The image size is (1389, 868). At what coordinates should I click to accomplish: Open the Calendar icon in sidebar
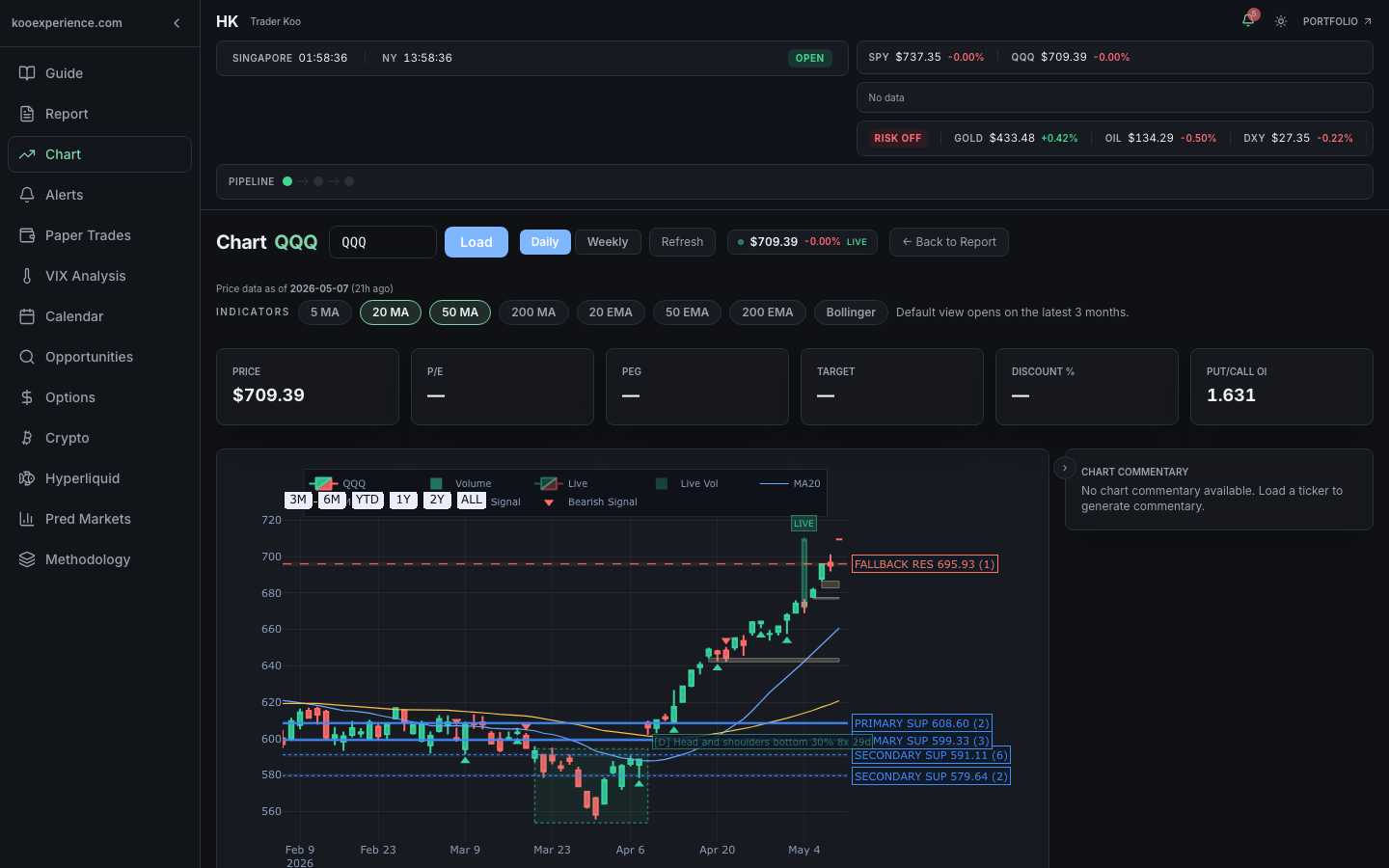[x=27, y=316]
